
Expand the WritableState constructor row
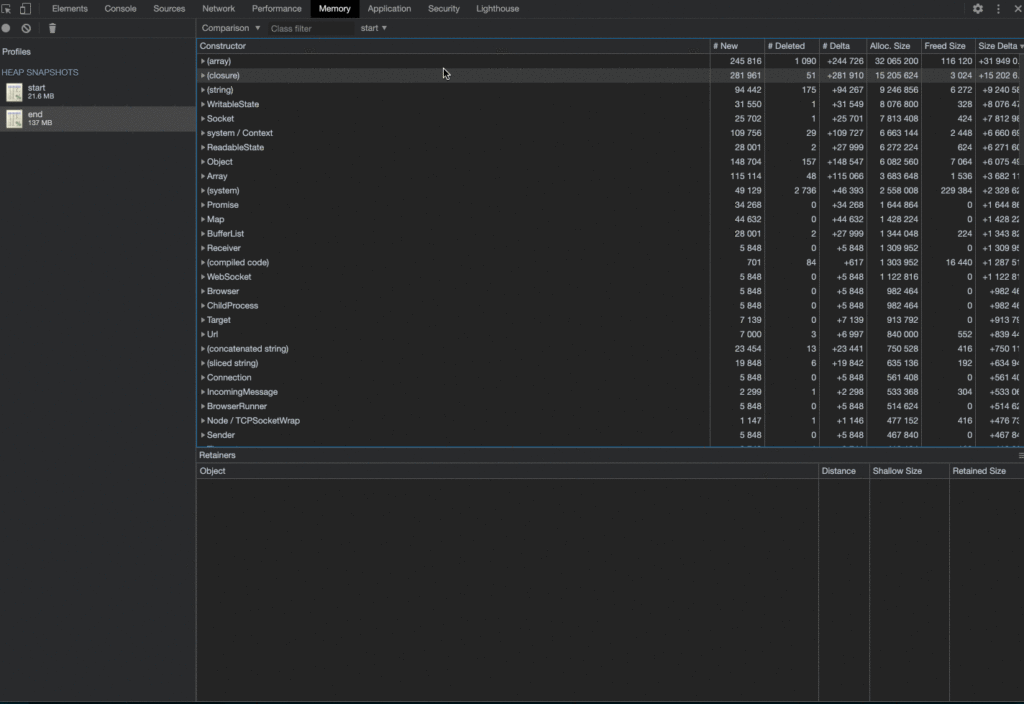click(203, 105)
